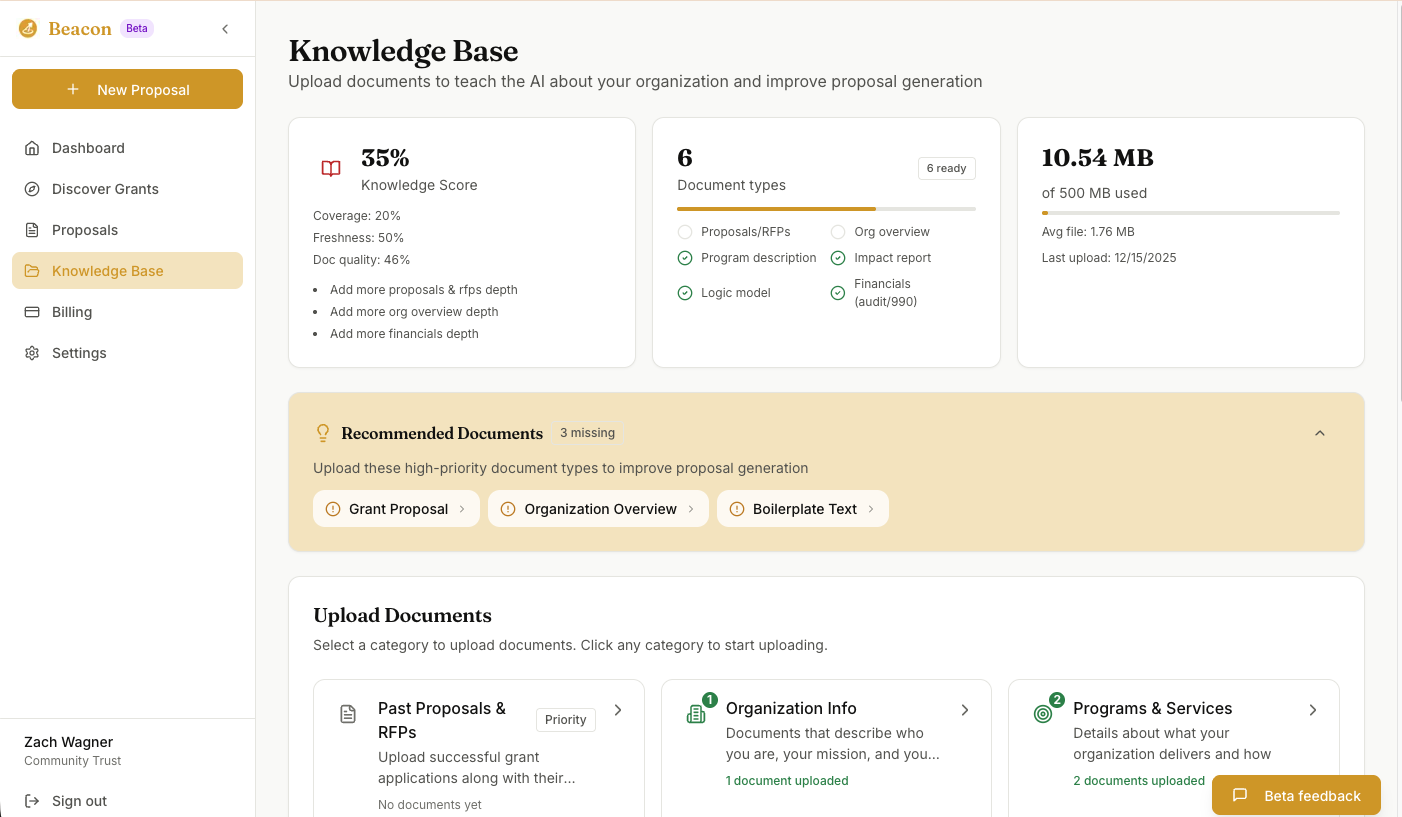Click the storage usage progress bar
This screenshot has width=1402, height=817.
(1190, 213)
